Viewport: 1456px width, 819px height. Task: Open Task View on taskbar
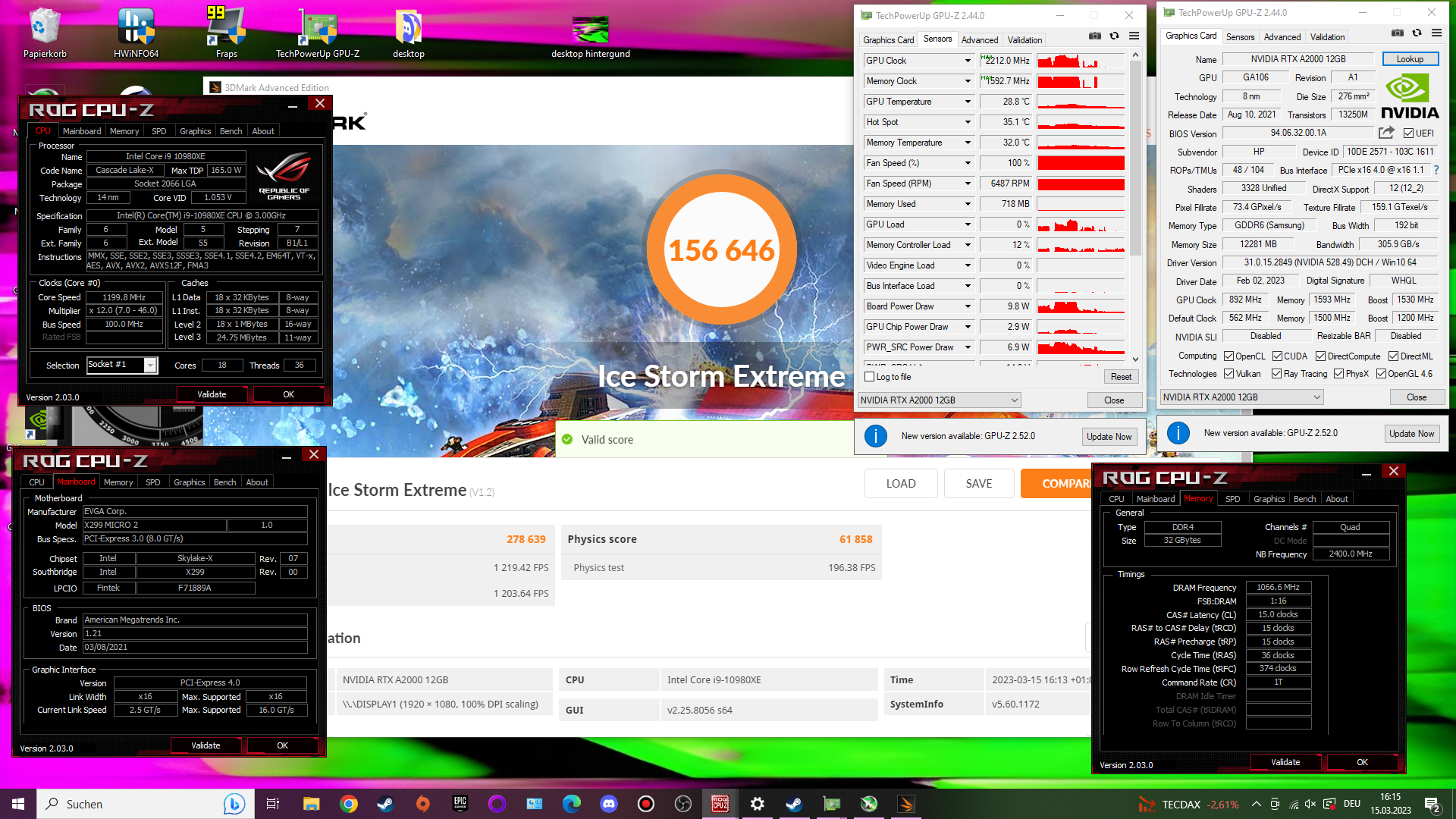pos(273,804)
